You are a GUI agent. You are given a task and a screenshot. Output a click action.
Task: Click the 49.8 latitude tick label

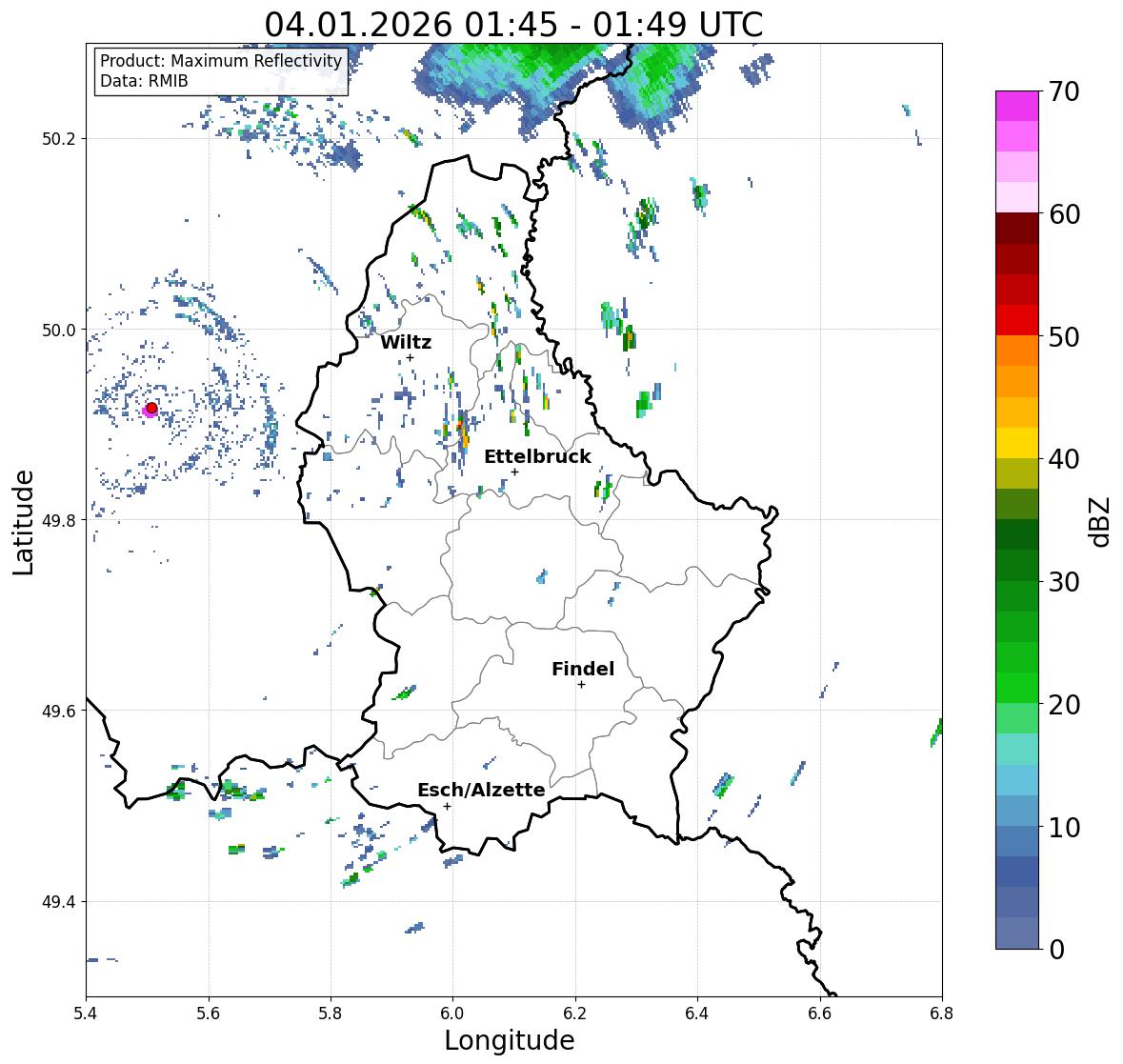(x=59, y=520)
